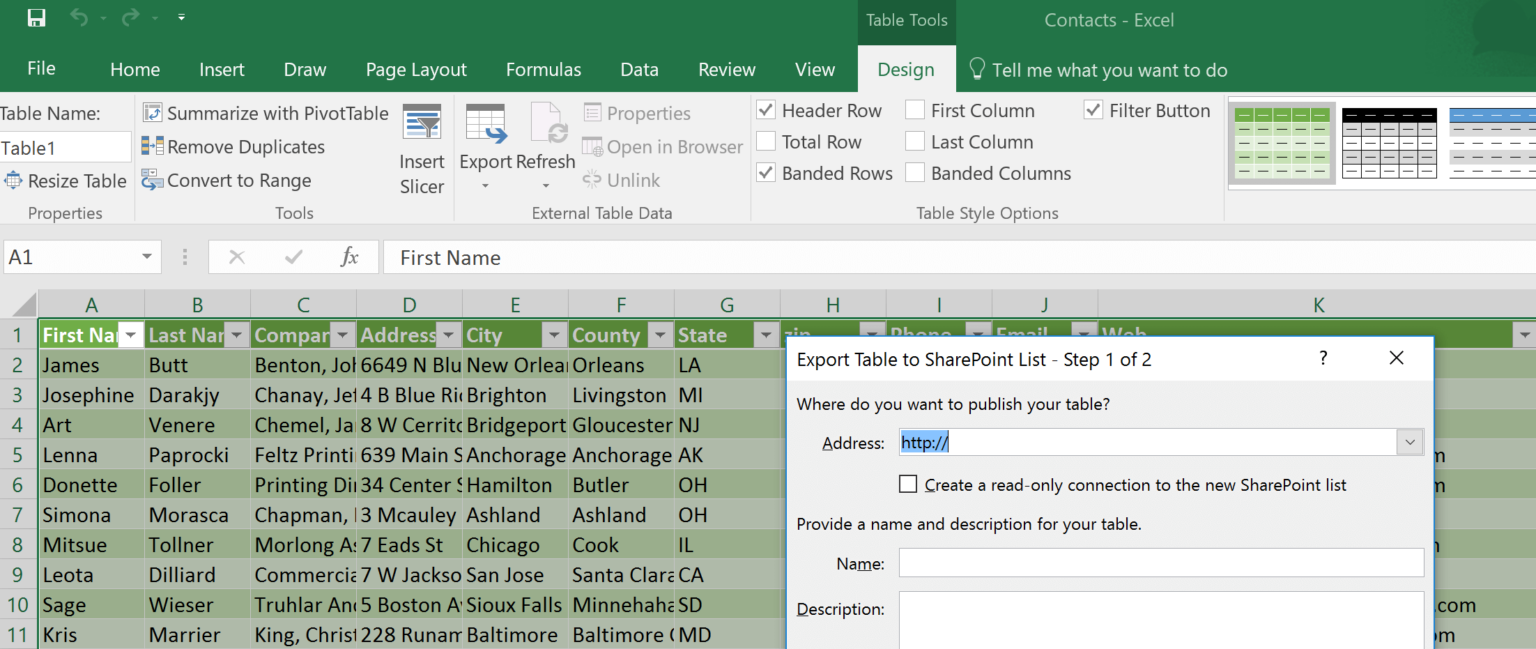The width and height of the screenshot is (1536, 649).
Task: Enable the Total Row option
Action: [766, 141]
